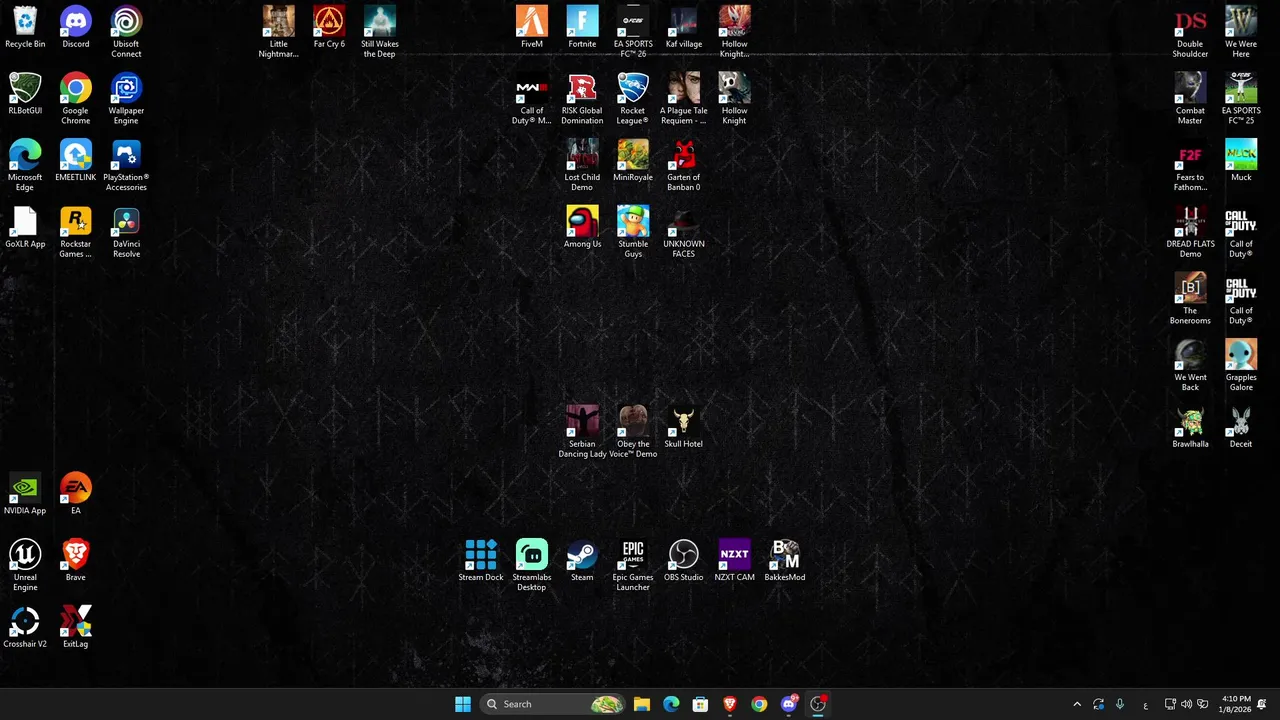This screenshot has width=1280, height=720.
Task: Select Rockstar Games launcher shortcut
Action: (76, 232)
